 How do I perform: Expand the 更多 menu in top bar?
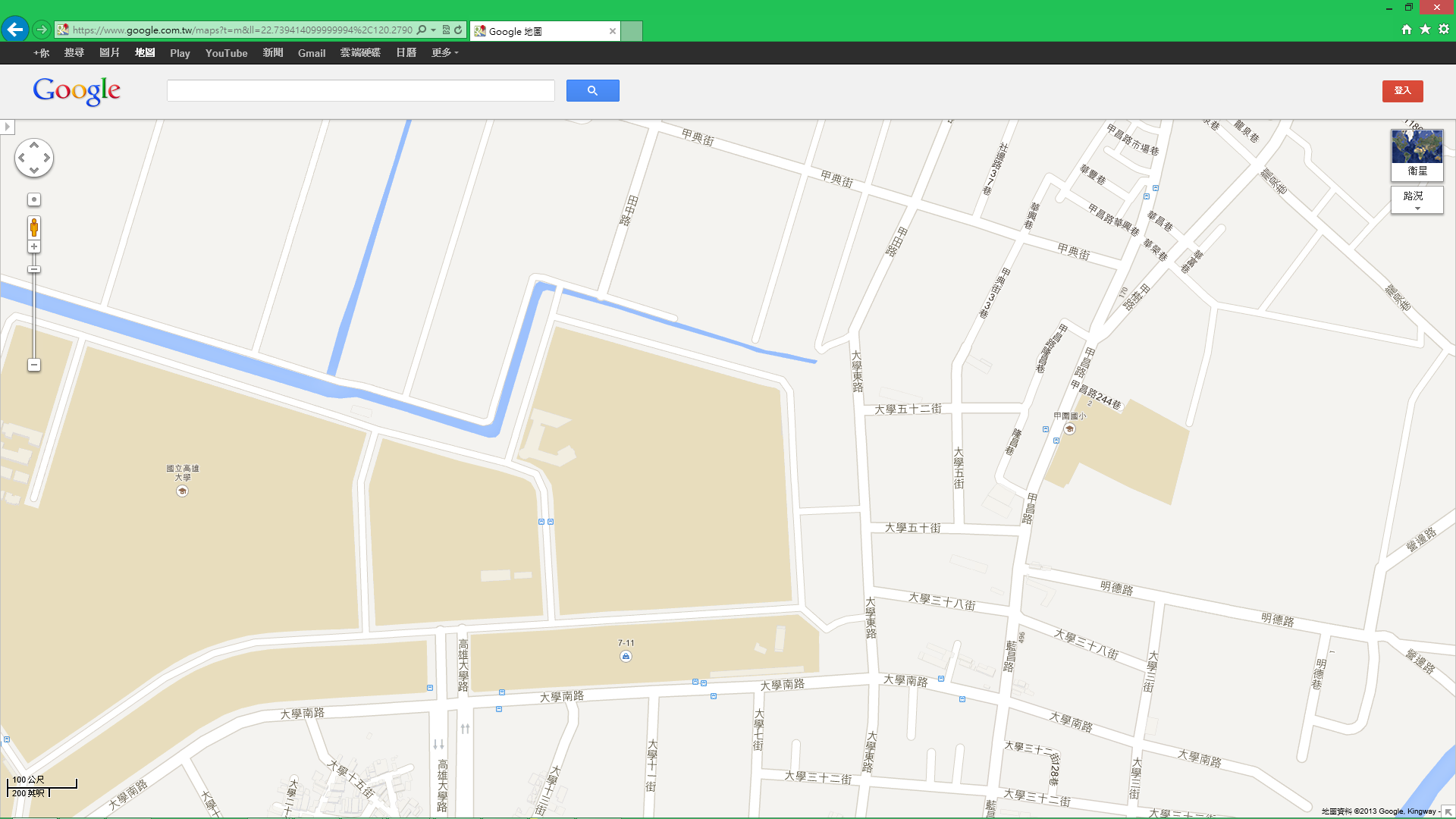click(444, 53)
